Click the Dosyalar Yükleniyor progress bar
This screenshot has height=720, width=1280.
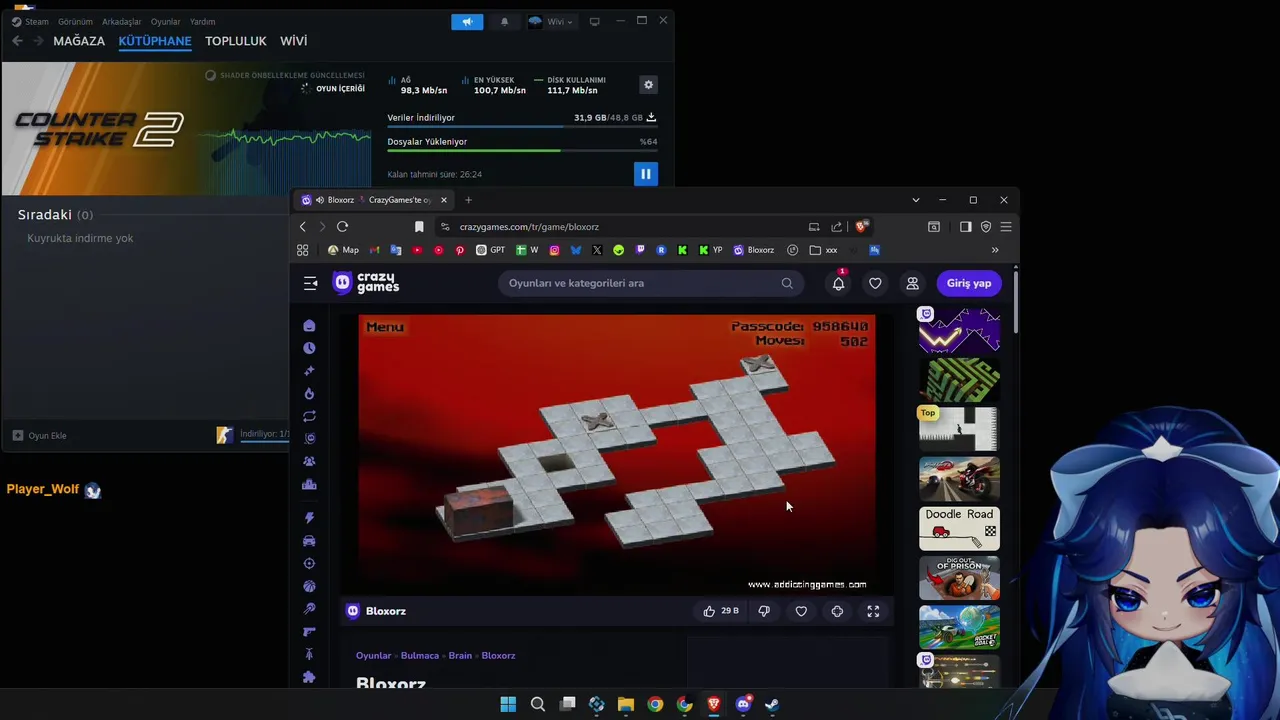pyautogui.click(x=522, y=150)
